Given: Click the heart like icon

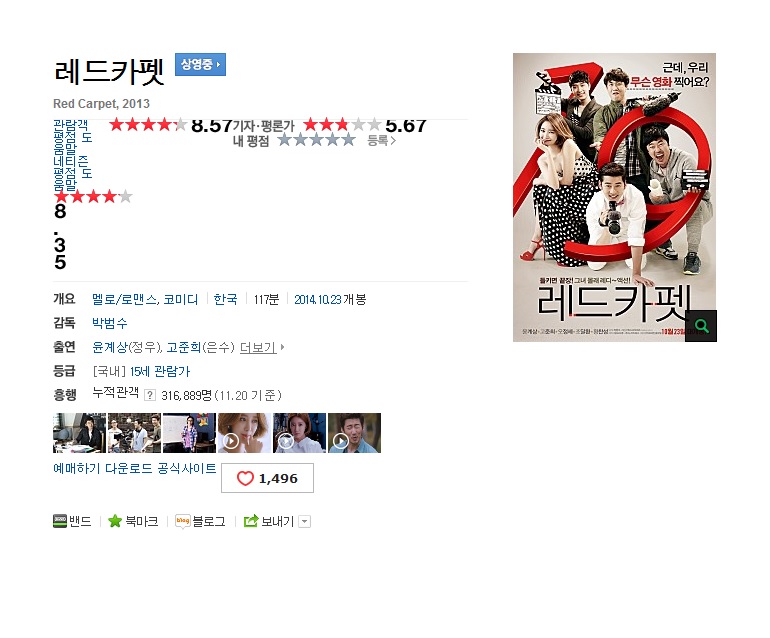Looking at the screenshot, I should [245, 478].
